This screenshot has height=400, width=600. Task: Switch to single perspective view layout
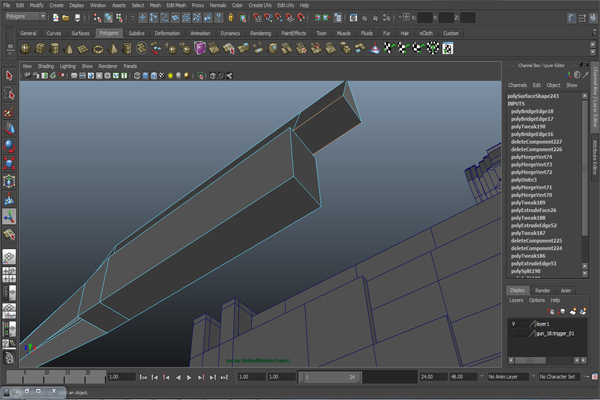(x=9, y=256)
